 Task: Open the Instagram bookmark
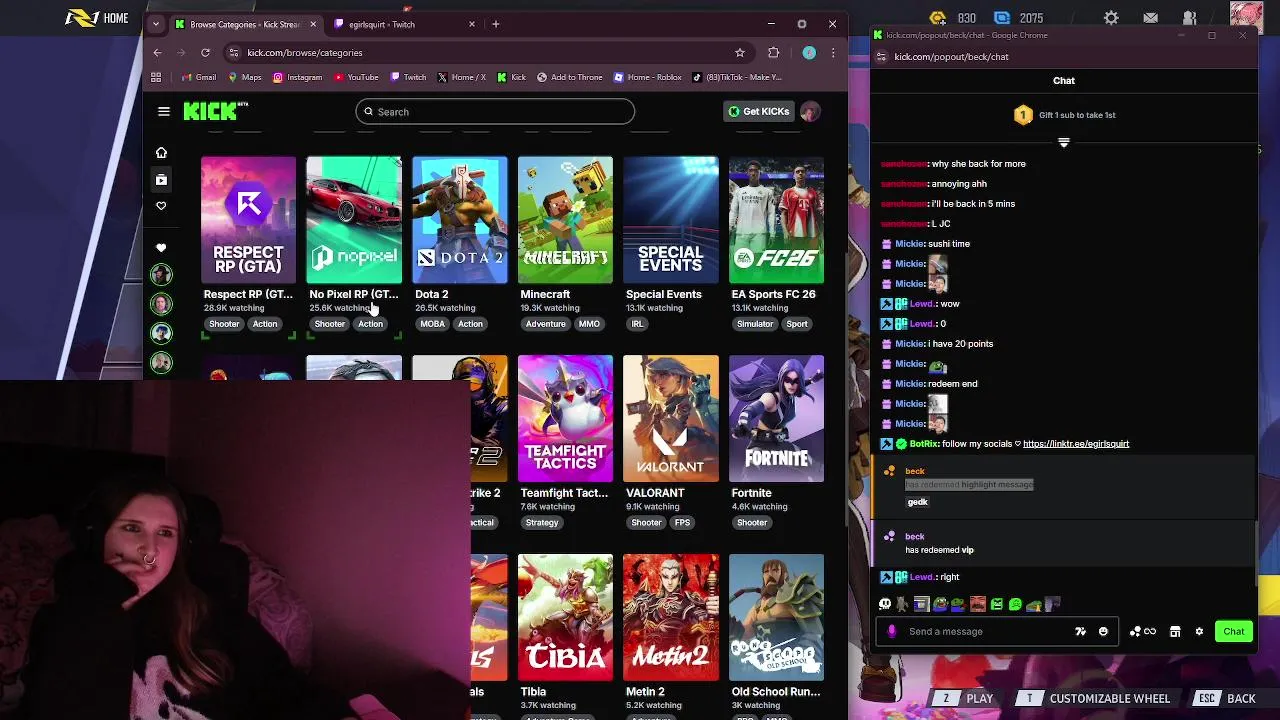pos(298,77)
